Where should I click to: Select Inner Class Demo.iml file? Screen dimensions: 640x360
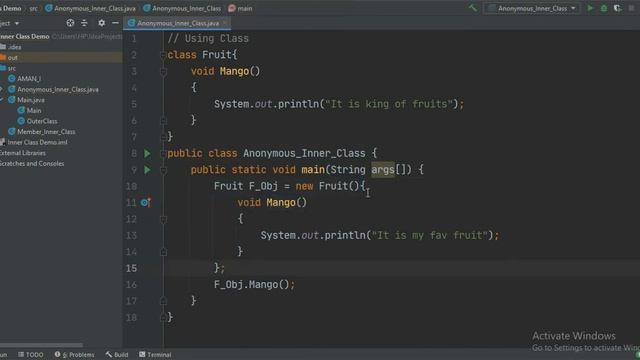(37, 142)
